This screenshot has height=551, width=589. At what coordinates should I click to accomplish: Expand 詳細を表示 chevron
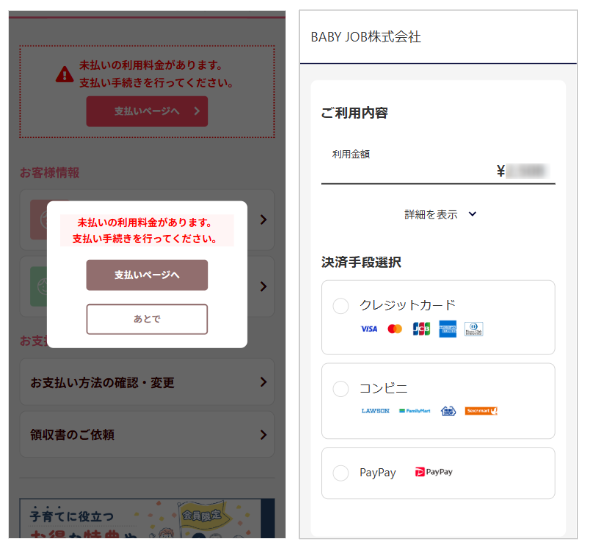click(473, 214)
